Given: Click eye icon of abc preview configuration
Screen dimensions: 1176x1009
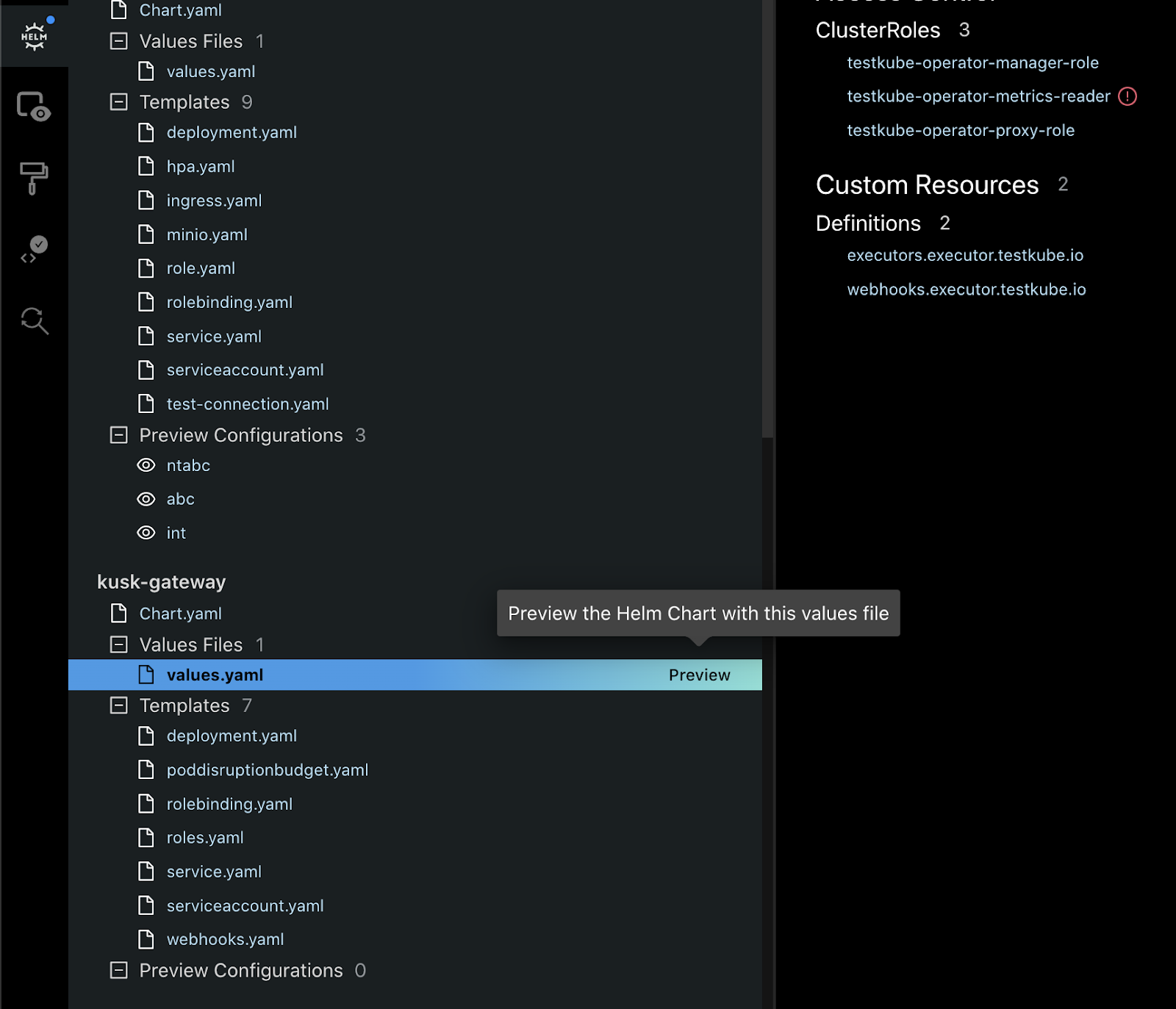Looking at the screenshot, I should coord(146,499).
